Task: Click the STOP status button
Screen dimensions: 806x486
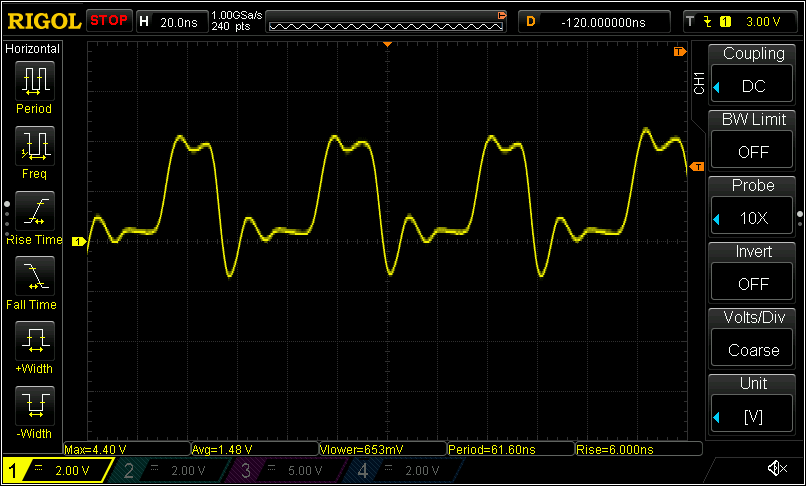Action: (108, 20)
